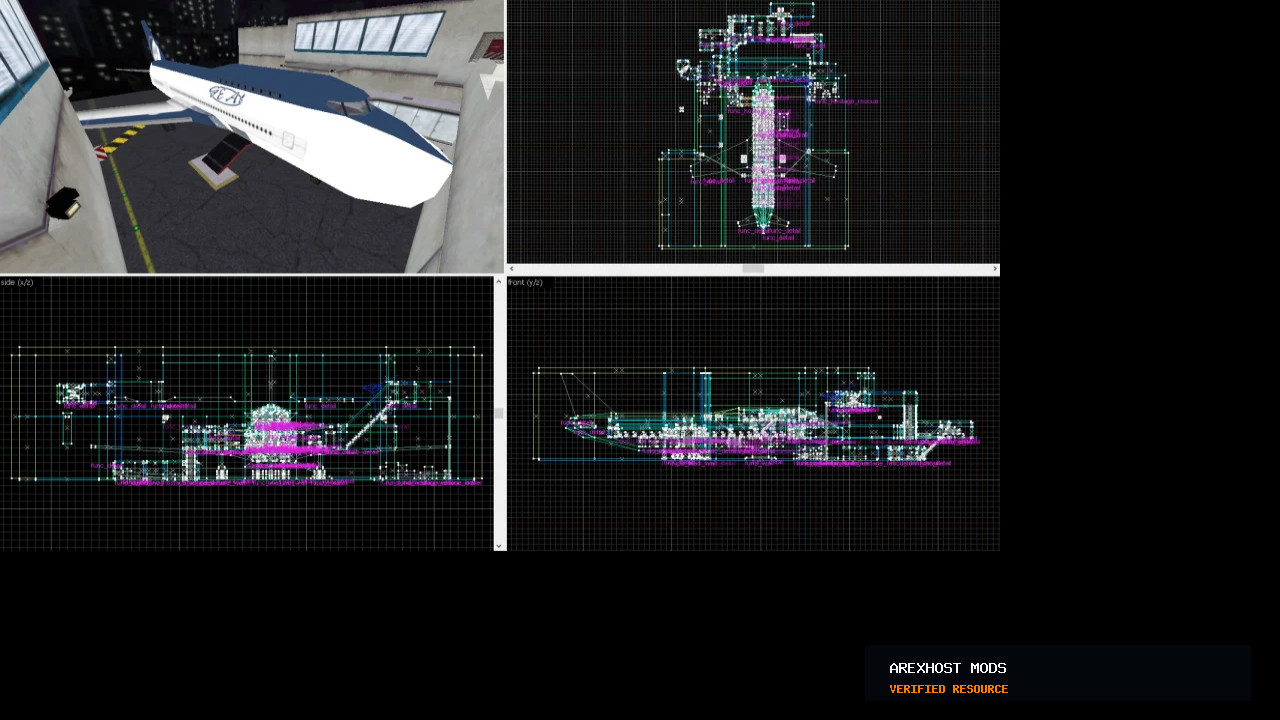Screen dimensions: 1280x720
Task: Click the vertical scrollbar thumb beside the side view
Action: pos(499,413)
